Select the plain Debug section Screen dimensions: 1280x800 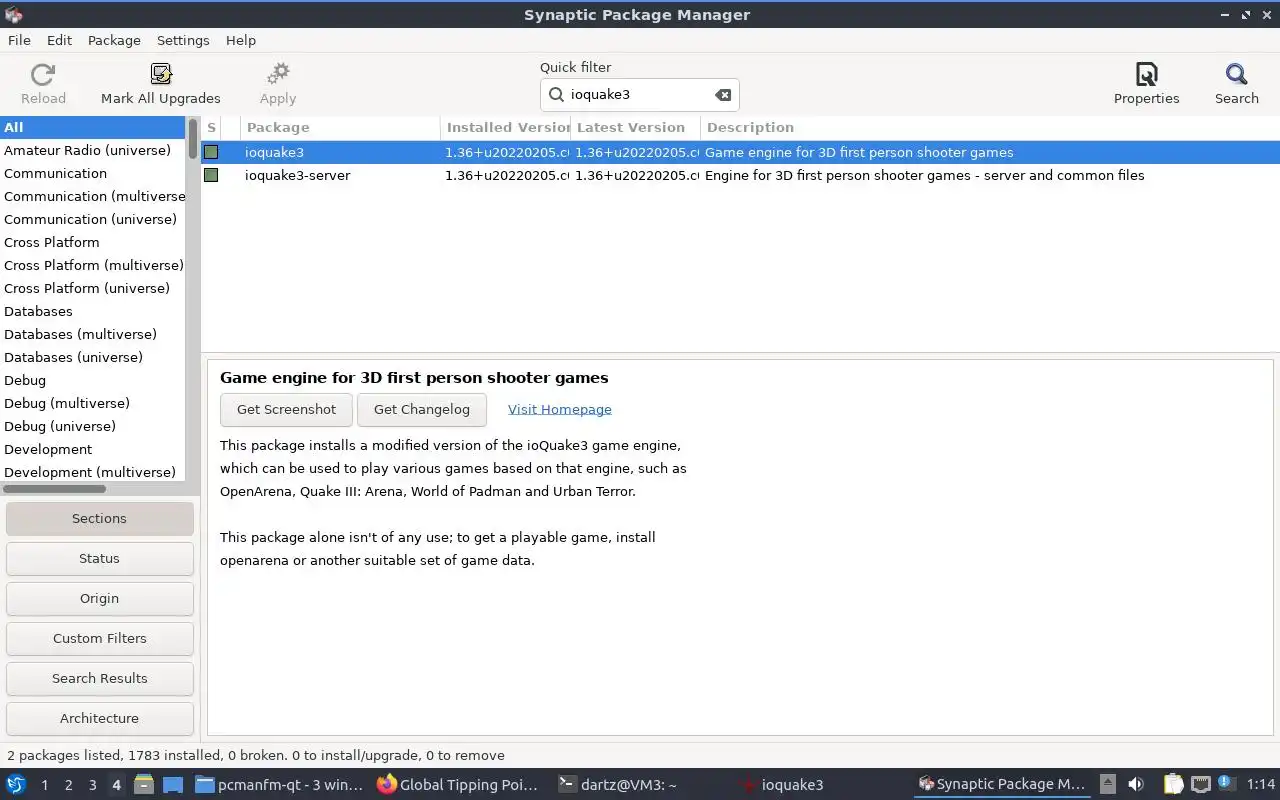[93, 380]
